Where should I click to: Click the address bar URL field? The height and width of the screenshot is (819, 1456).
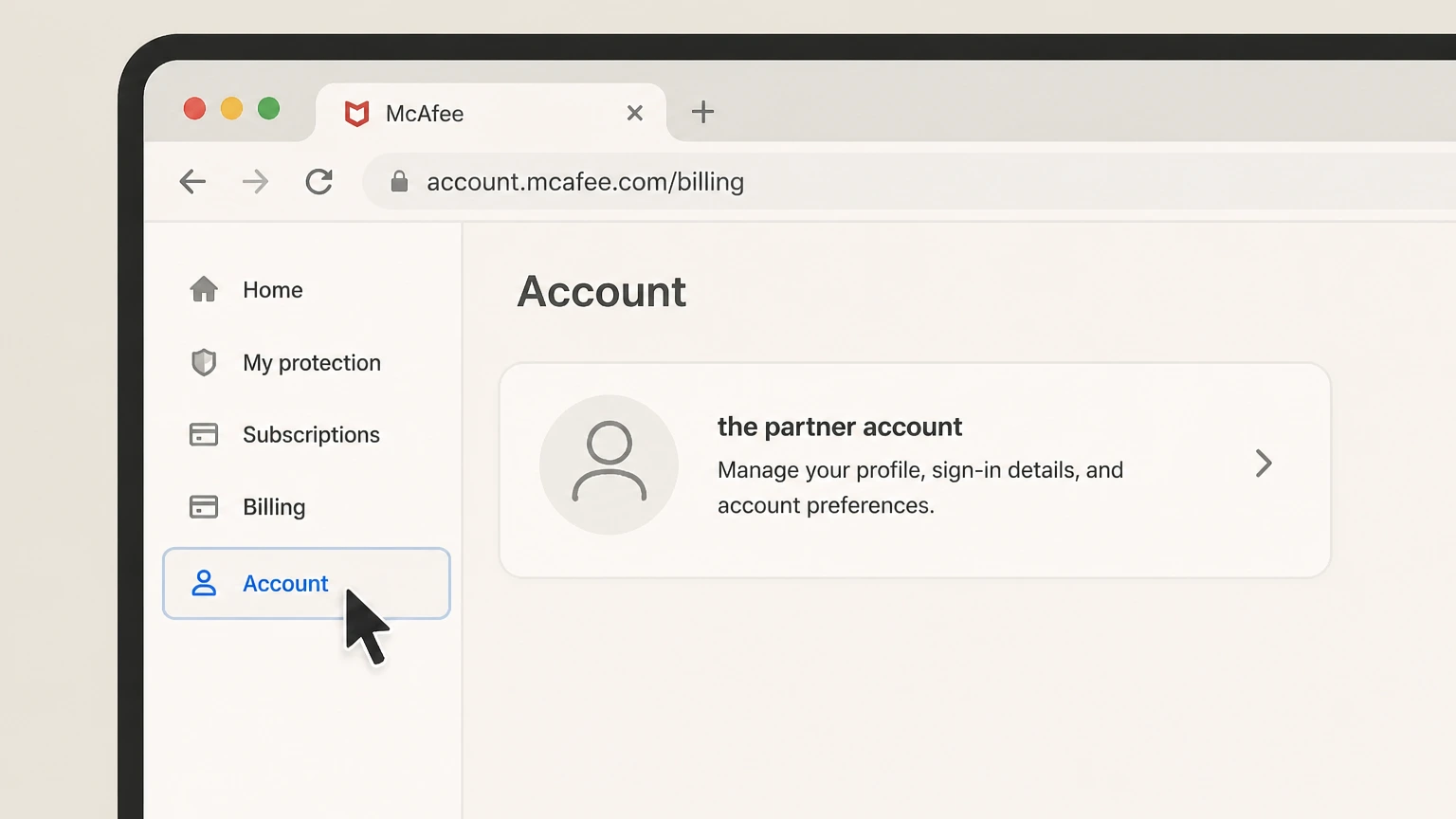coord(910,181)
